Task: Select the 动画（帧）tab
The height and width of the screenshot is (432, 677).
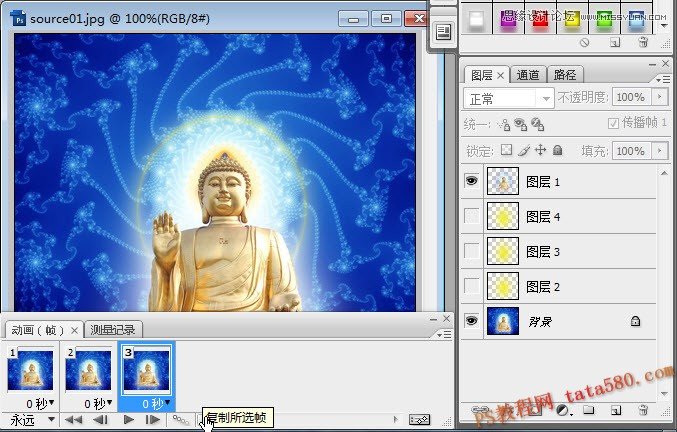Action: pos(37,331)
